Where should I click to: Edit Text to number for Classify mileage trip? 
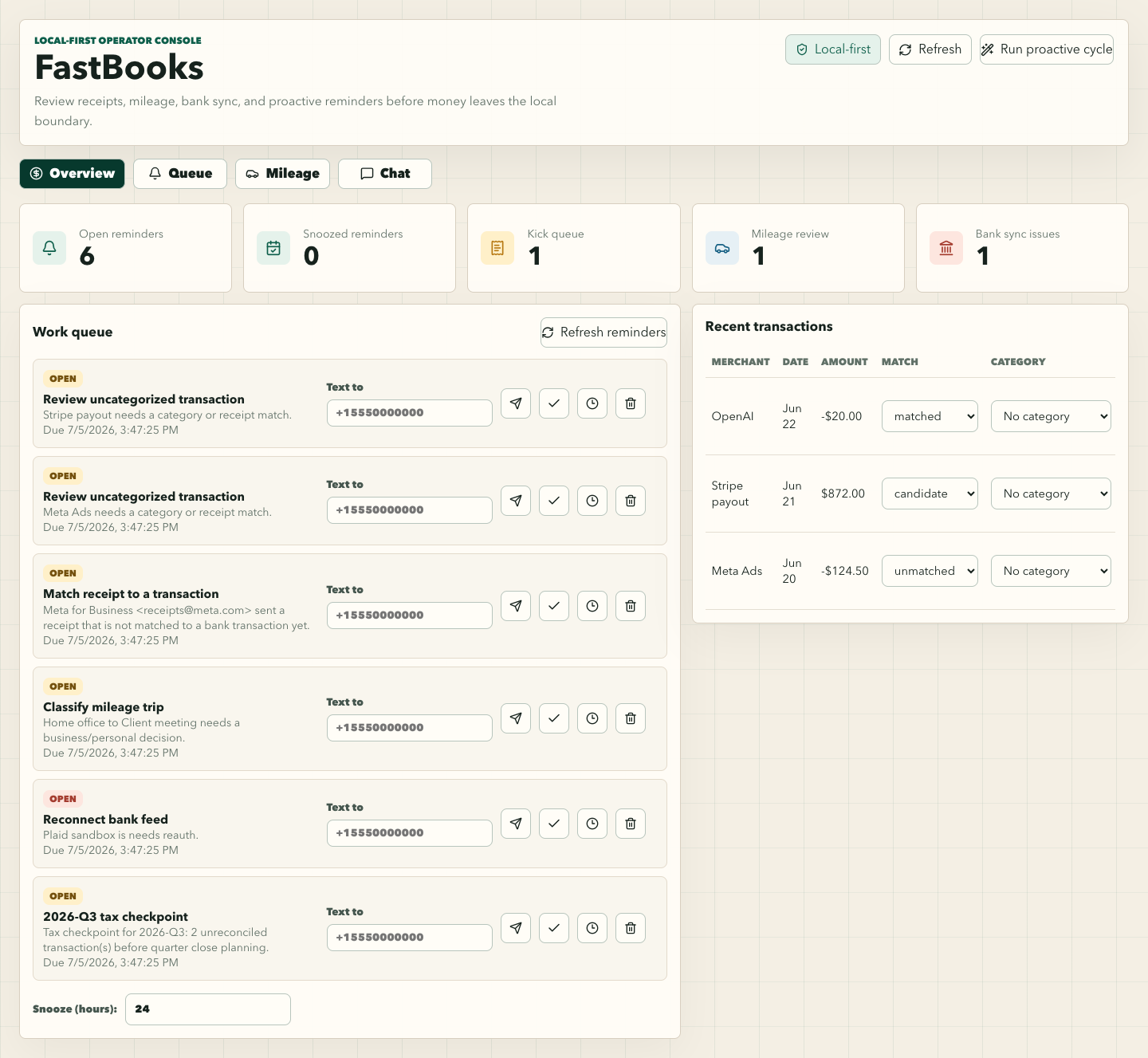pos(410,728)
